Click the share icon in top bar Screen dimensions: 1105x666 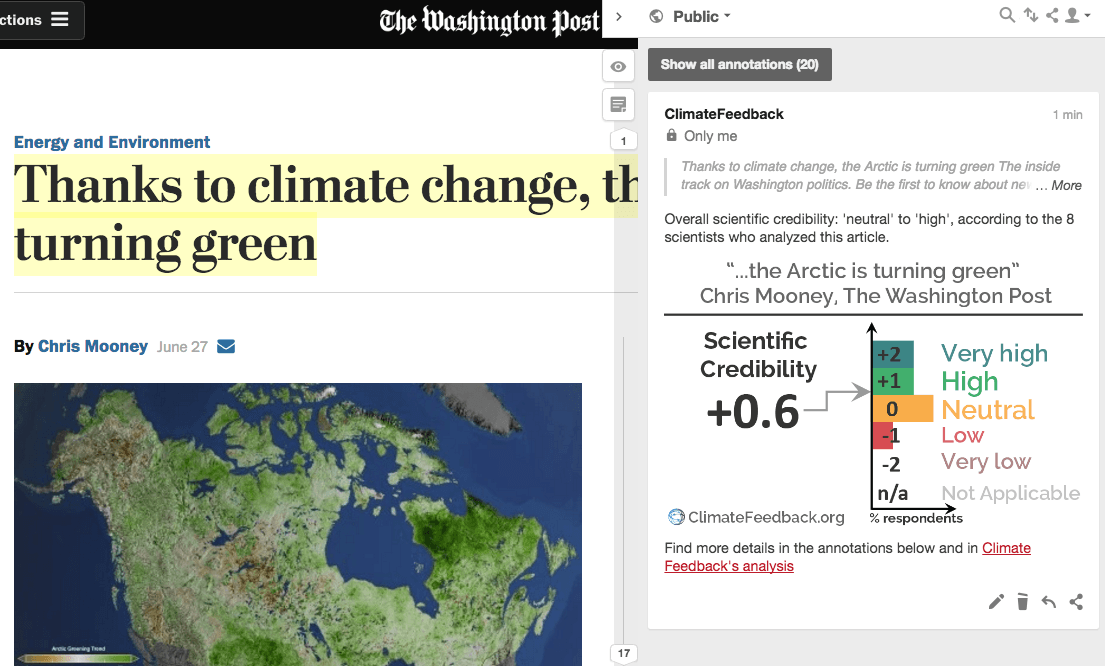point(1052,15)
